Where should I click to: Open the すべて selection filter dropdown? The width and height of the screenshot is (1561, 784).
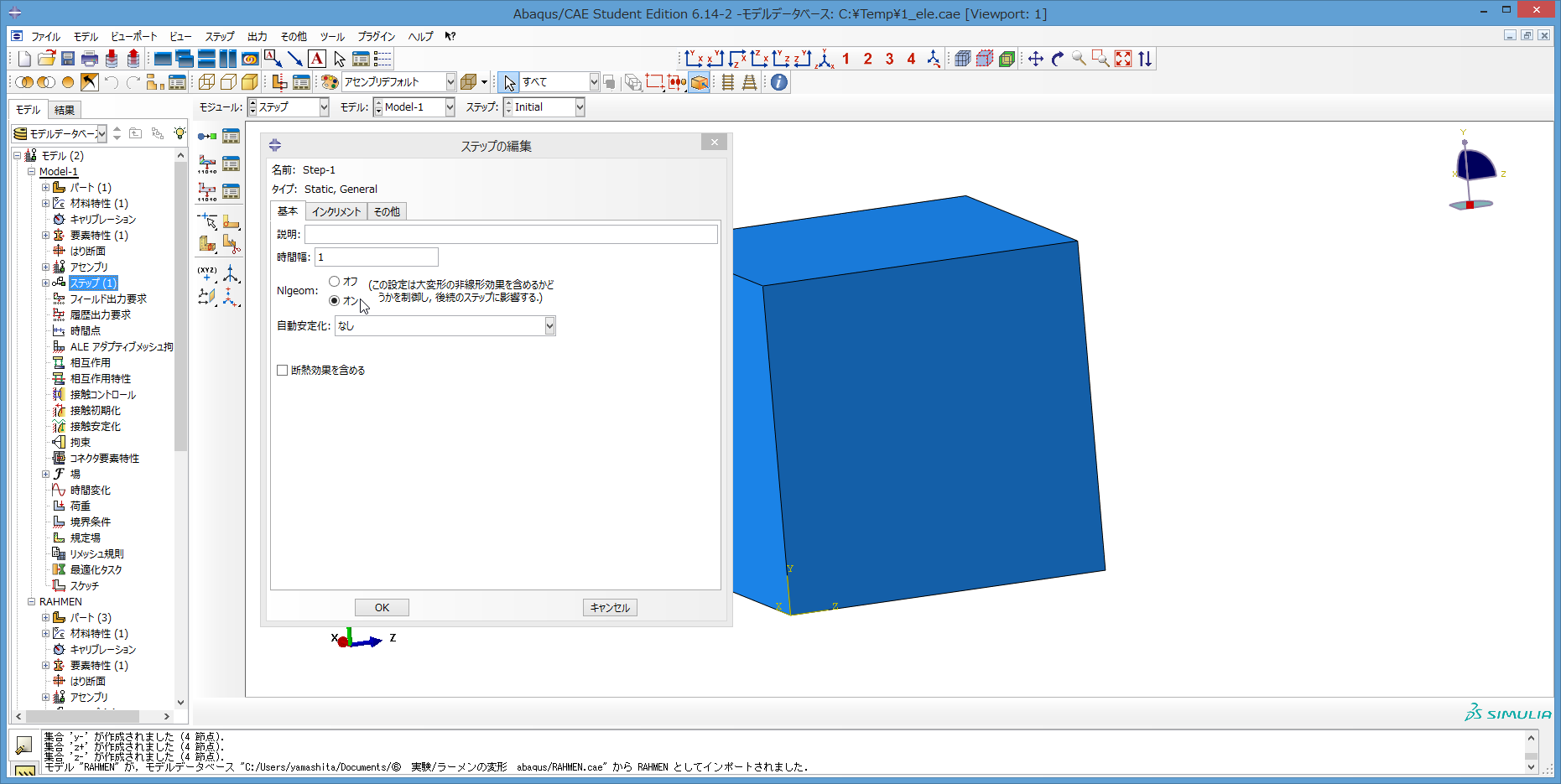(594, 82)
